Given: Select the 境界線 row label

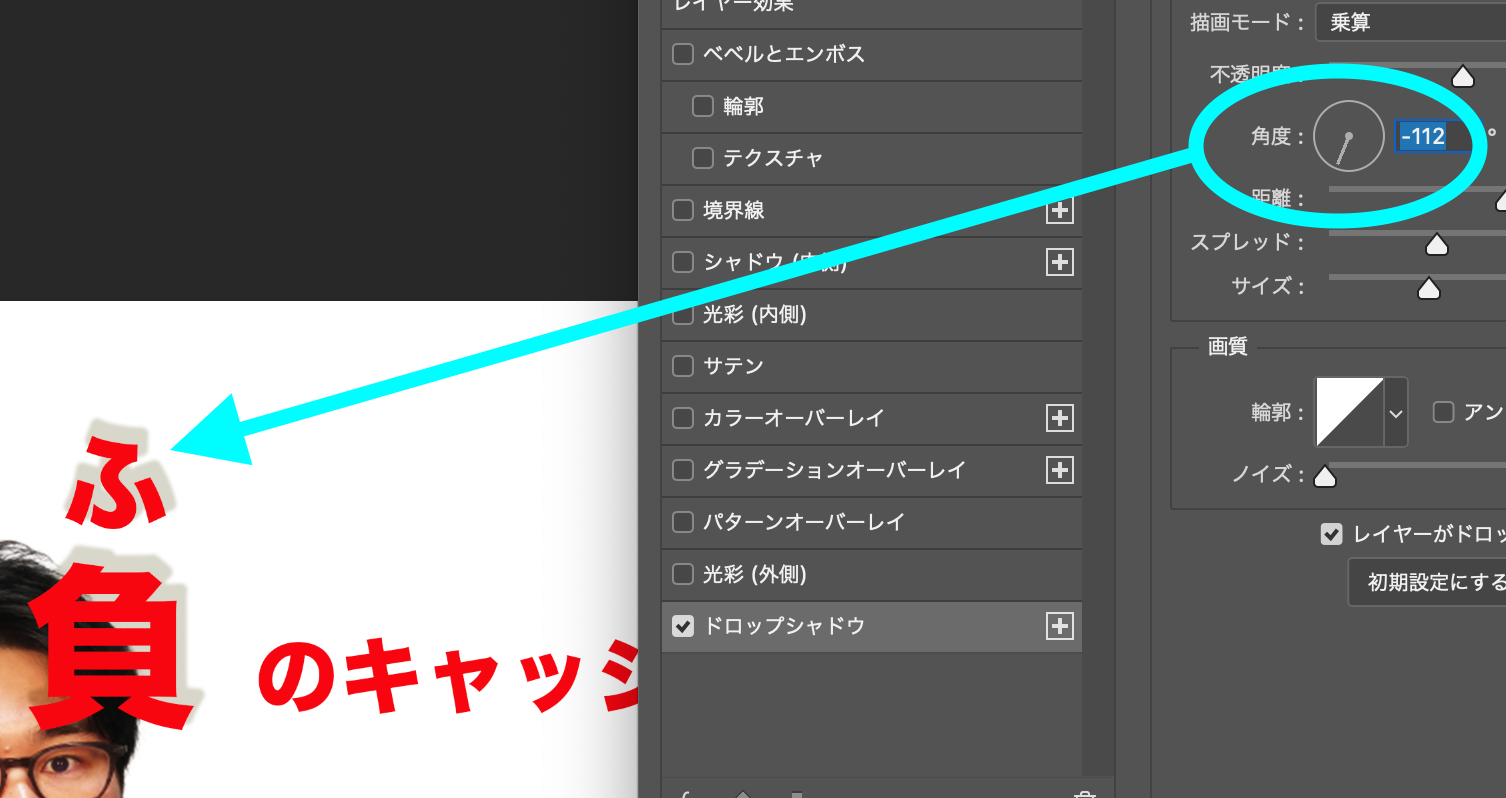Looking at the screenshot, I should (x=734, y=210).
